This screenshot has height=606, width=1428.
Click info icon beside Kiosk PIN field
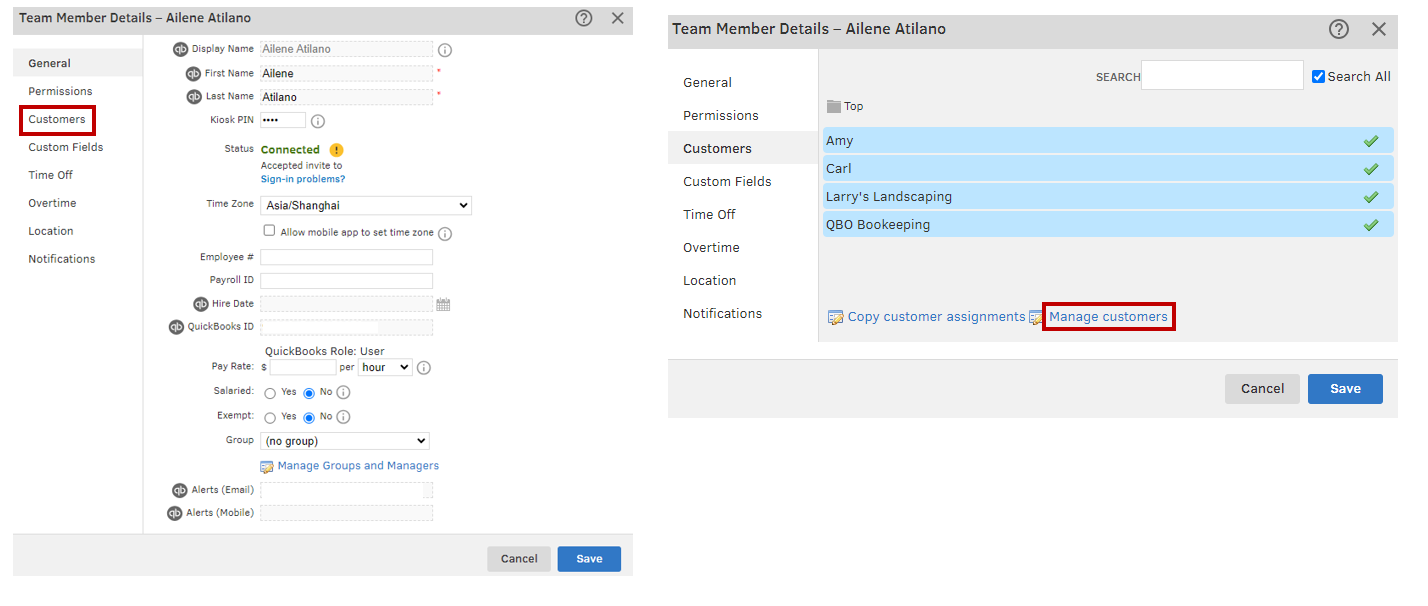[x=318, y=121]
